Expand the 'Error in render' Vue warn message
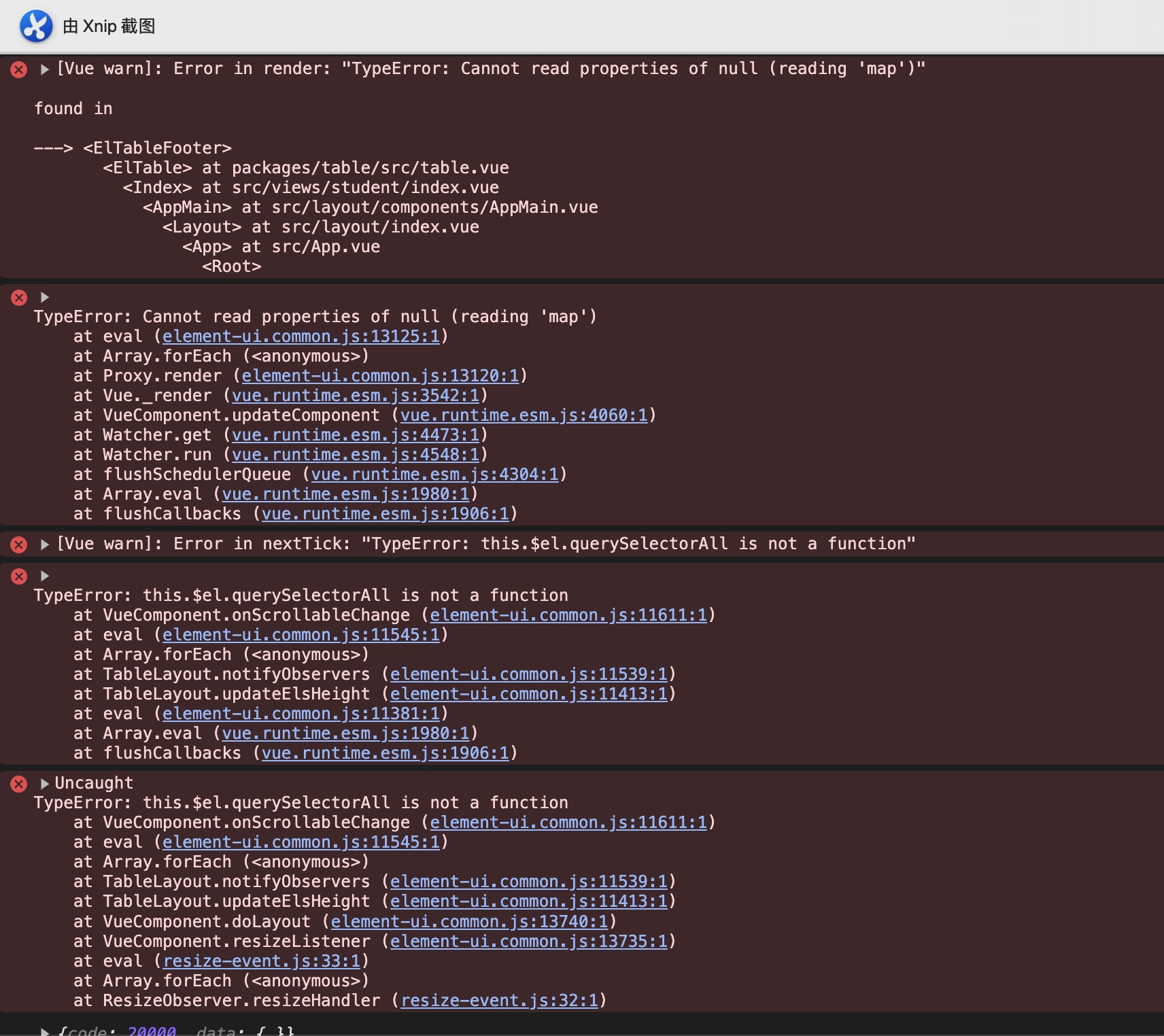Image resolution: width=1164 pixels, height=1036 pixels. (x=44, y=69)
